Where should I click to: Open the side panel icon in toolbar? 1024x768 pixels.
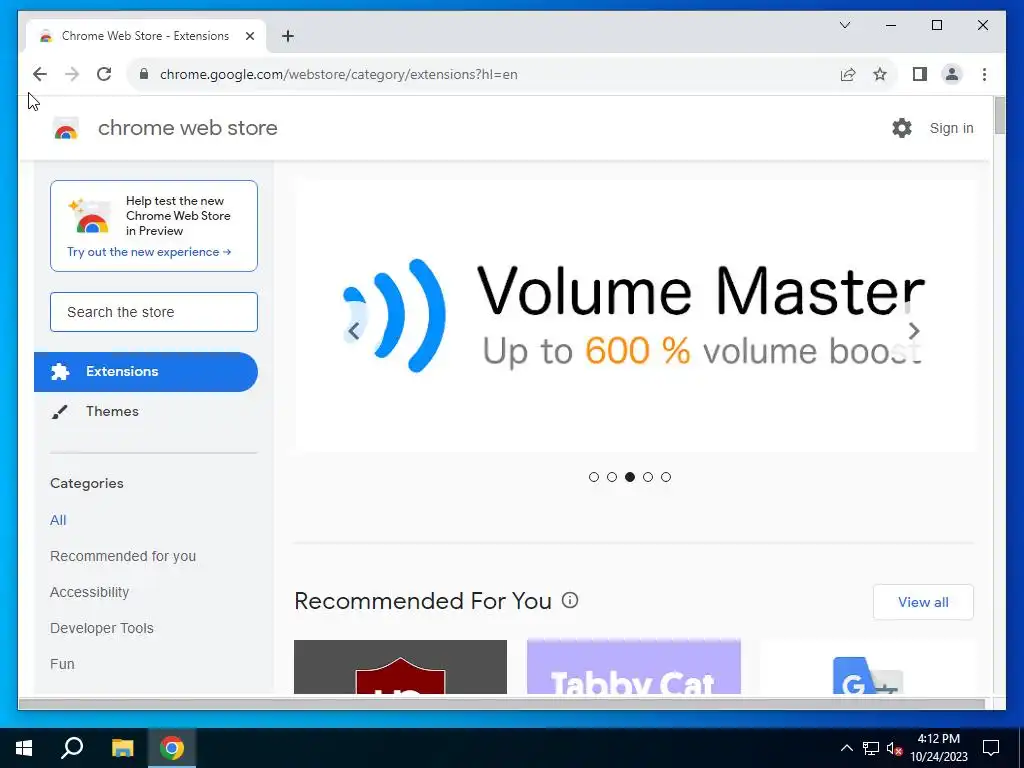tap(920, 74)
